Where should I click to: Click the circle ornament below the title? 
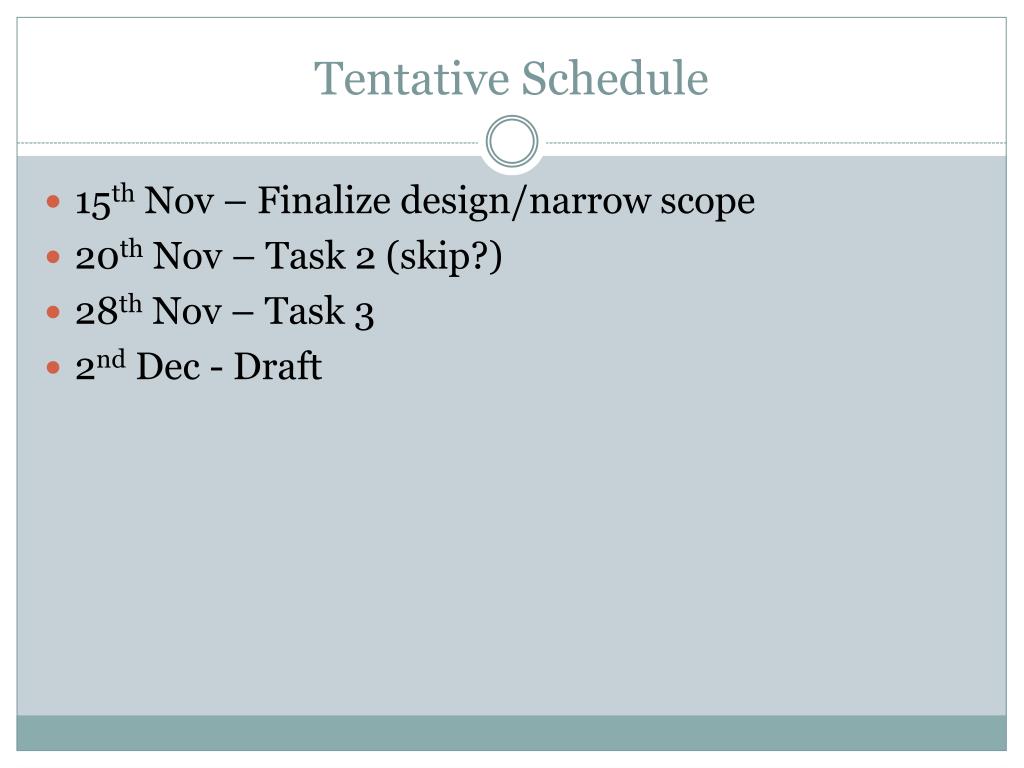(x=512, y=142)
